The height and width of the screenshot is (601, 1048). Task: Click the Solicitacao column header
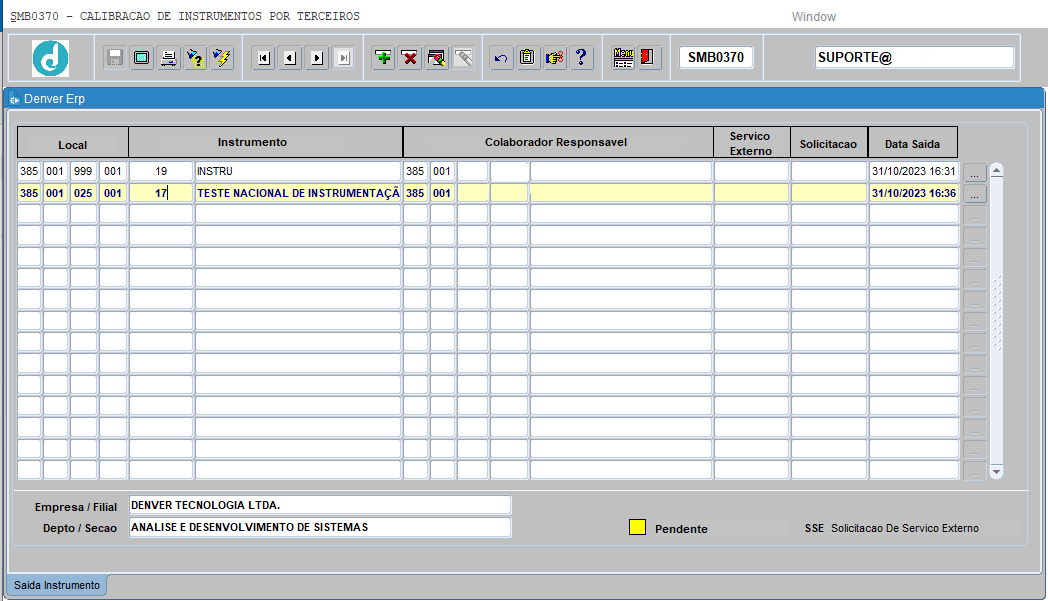829,143
